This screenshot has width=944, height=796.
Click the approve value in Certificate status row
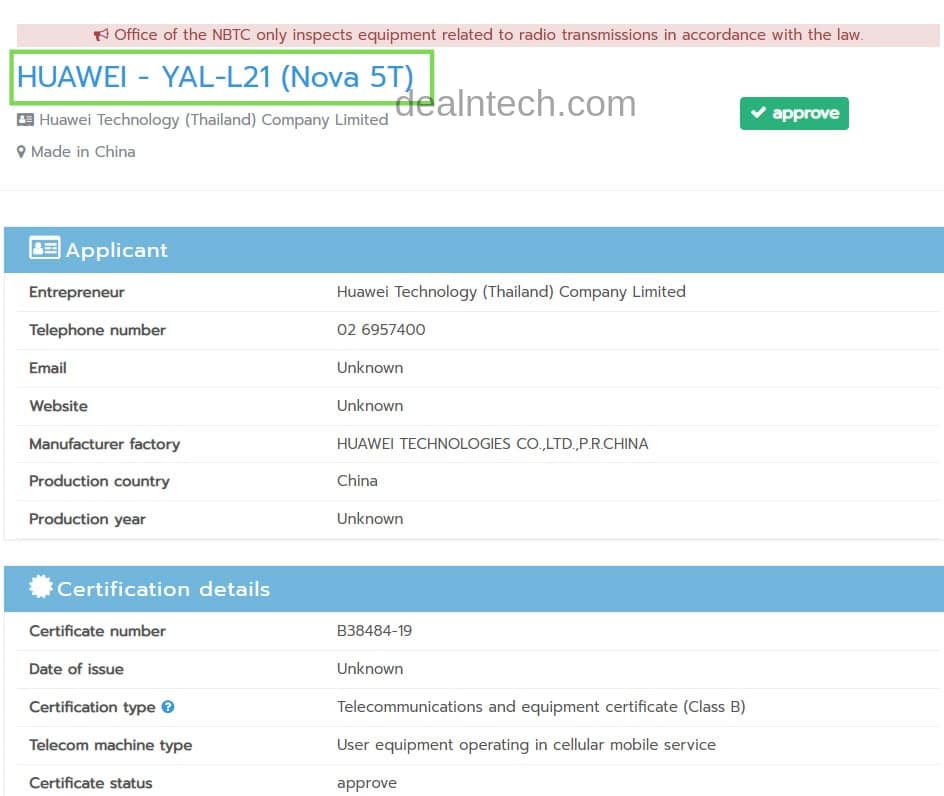tap(367, 783)
